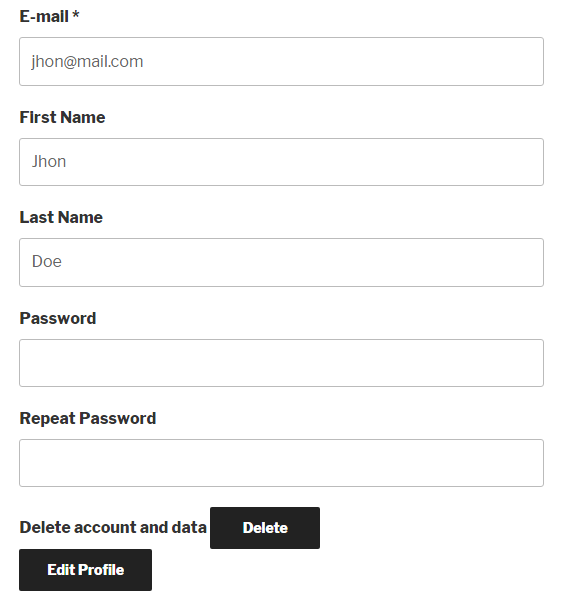The image size is (561, 602).
Task: Click the required asterisk next to E-mail
Action: pyautogui.click(x=76, y=15)
